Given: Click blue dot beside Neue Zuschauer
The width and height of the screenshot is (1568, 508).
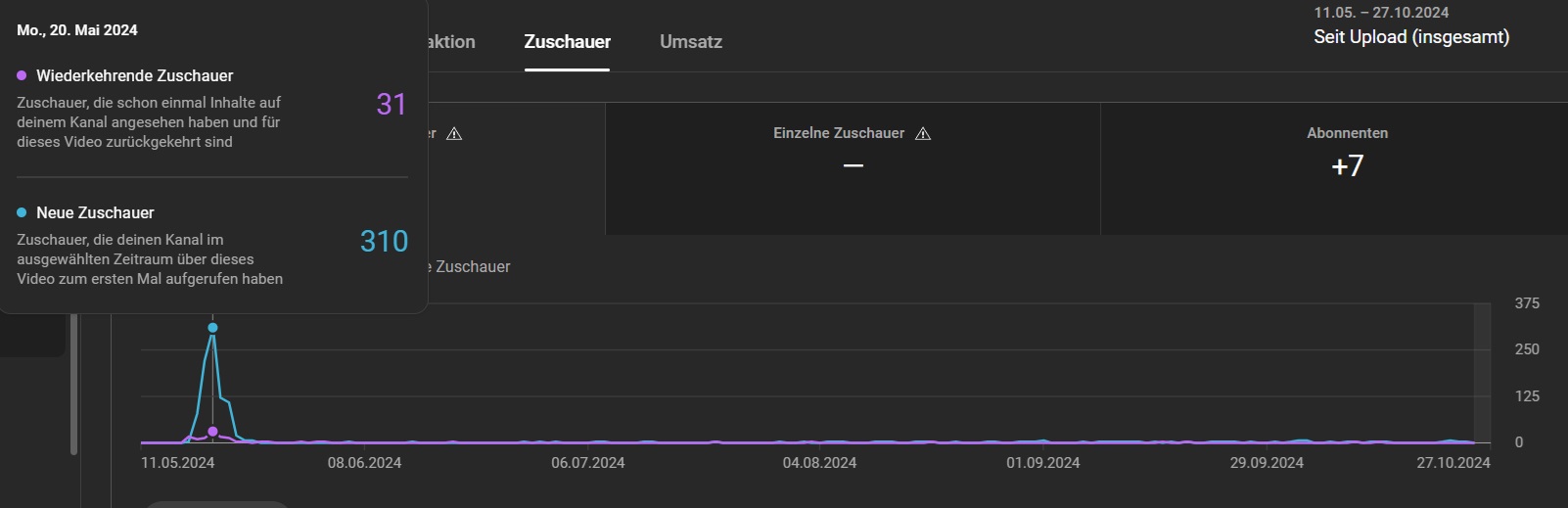Looking at the screenshot, I should point(22,212).
